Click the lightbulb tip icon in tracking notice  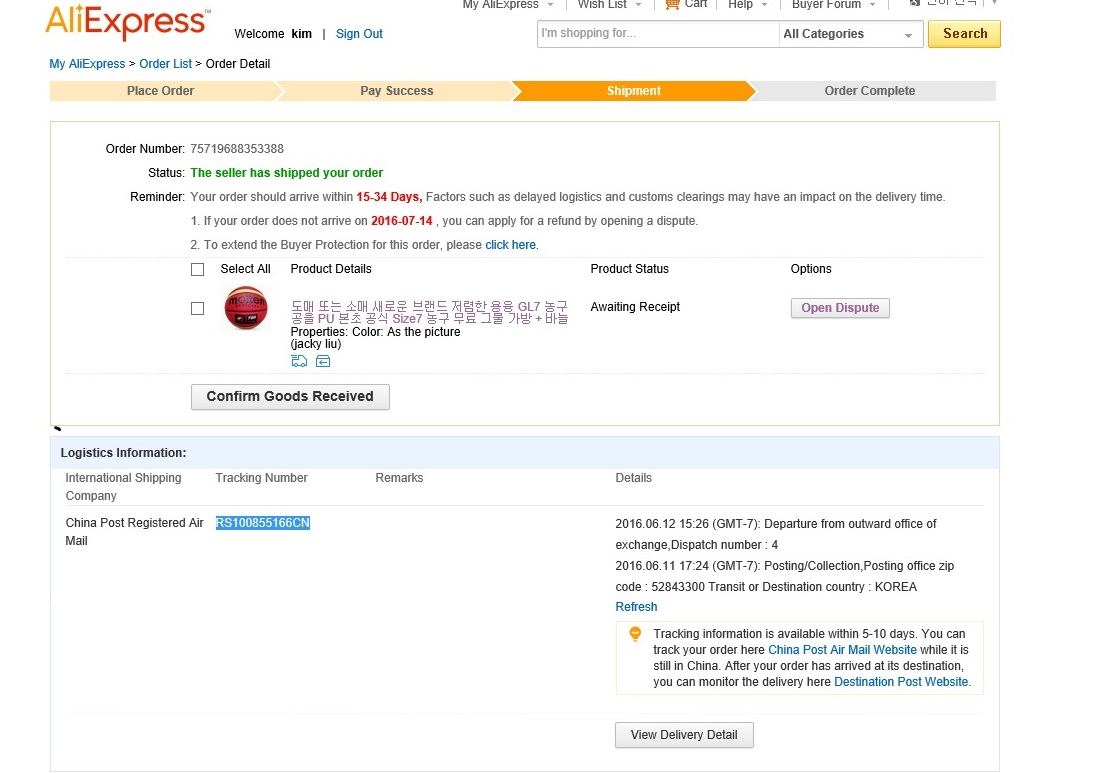click(635, 634)
